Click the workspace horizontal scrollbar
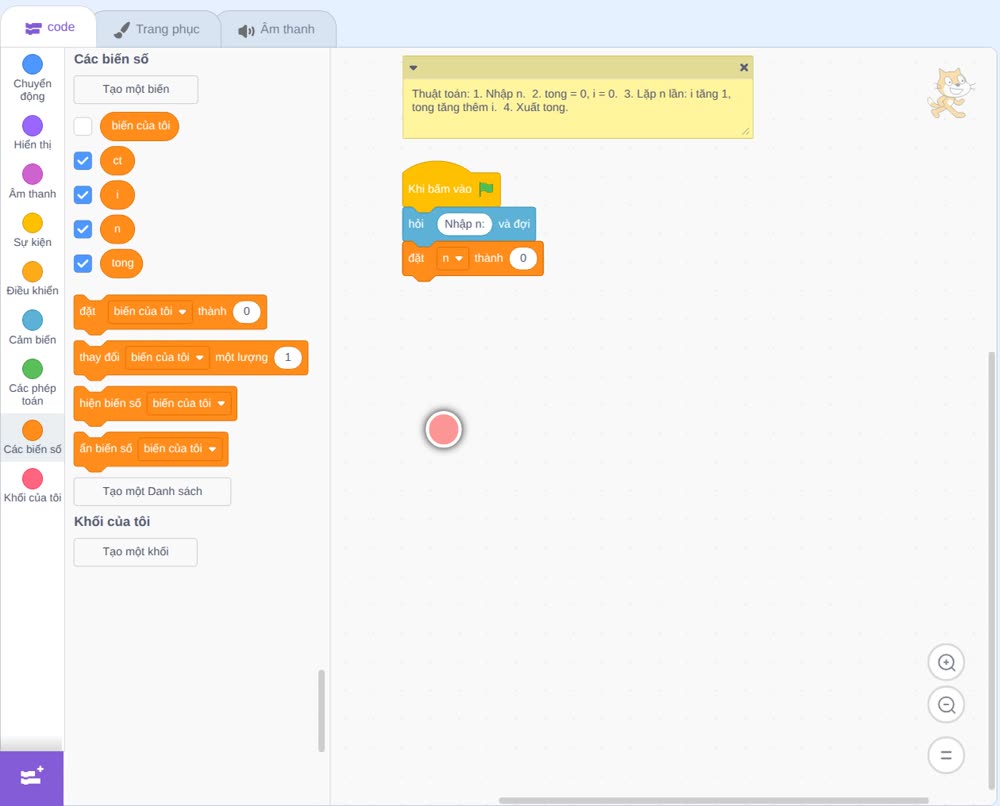 click(x=713, y=800)
